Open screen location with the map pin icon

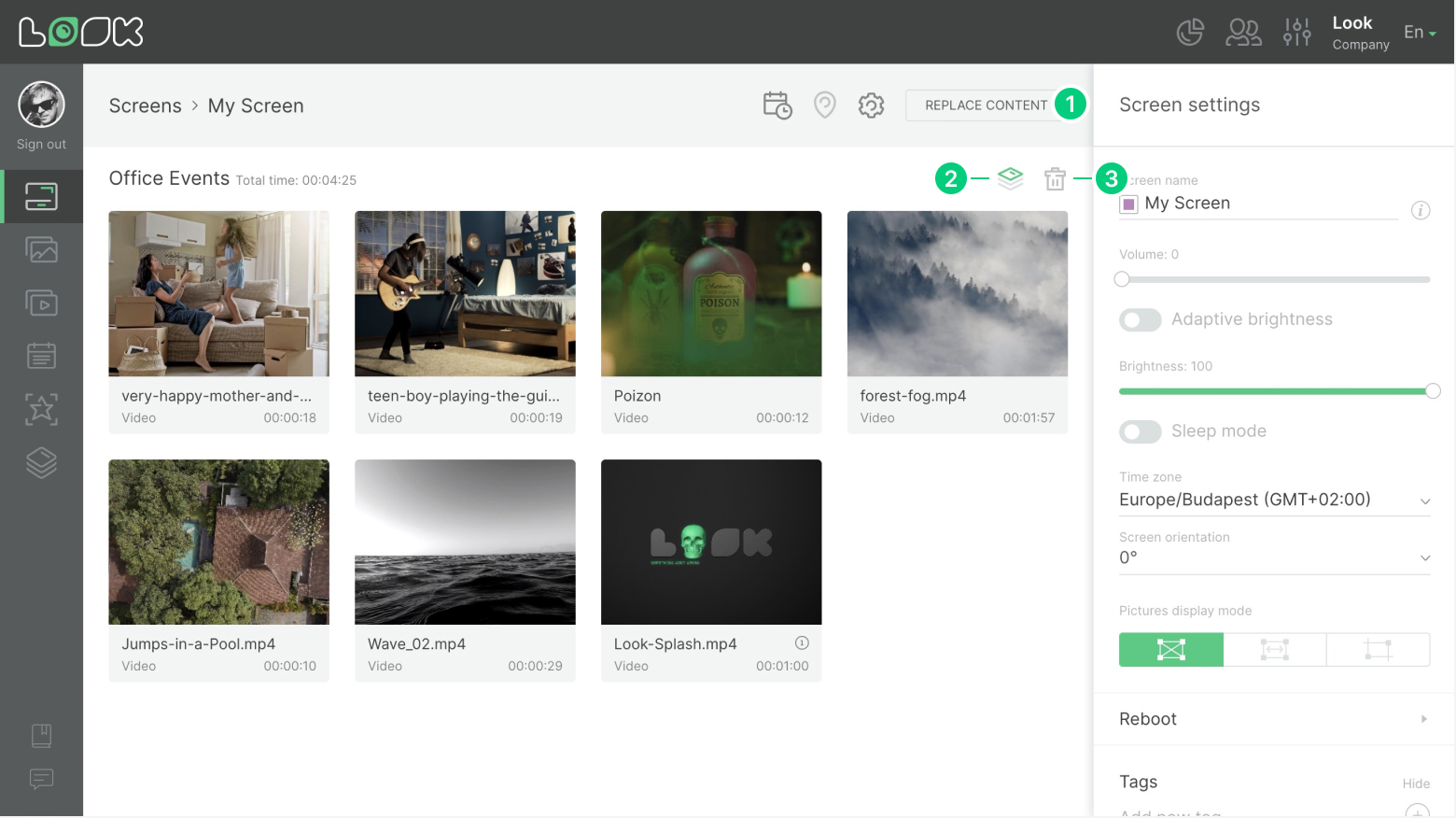[x=824, y=105]
